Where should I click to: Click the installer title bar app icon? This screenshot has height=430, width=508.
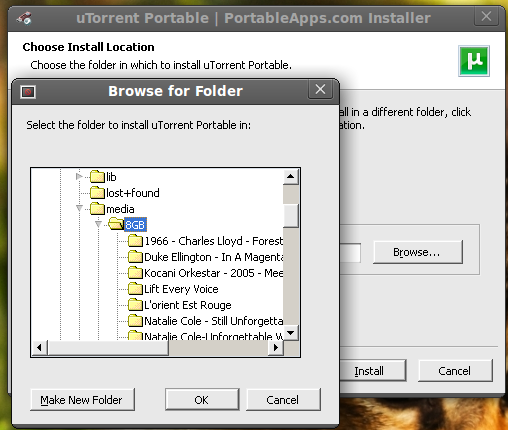click(24, 18)
